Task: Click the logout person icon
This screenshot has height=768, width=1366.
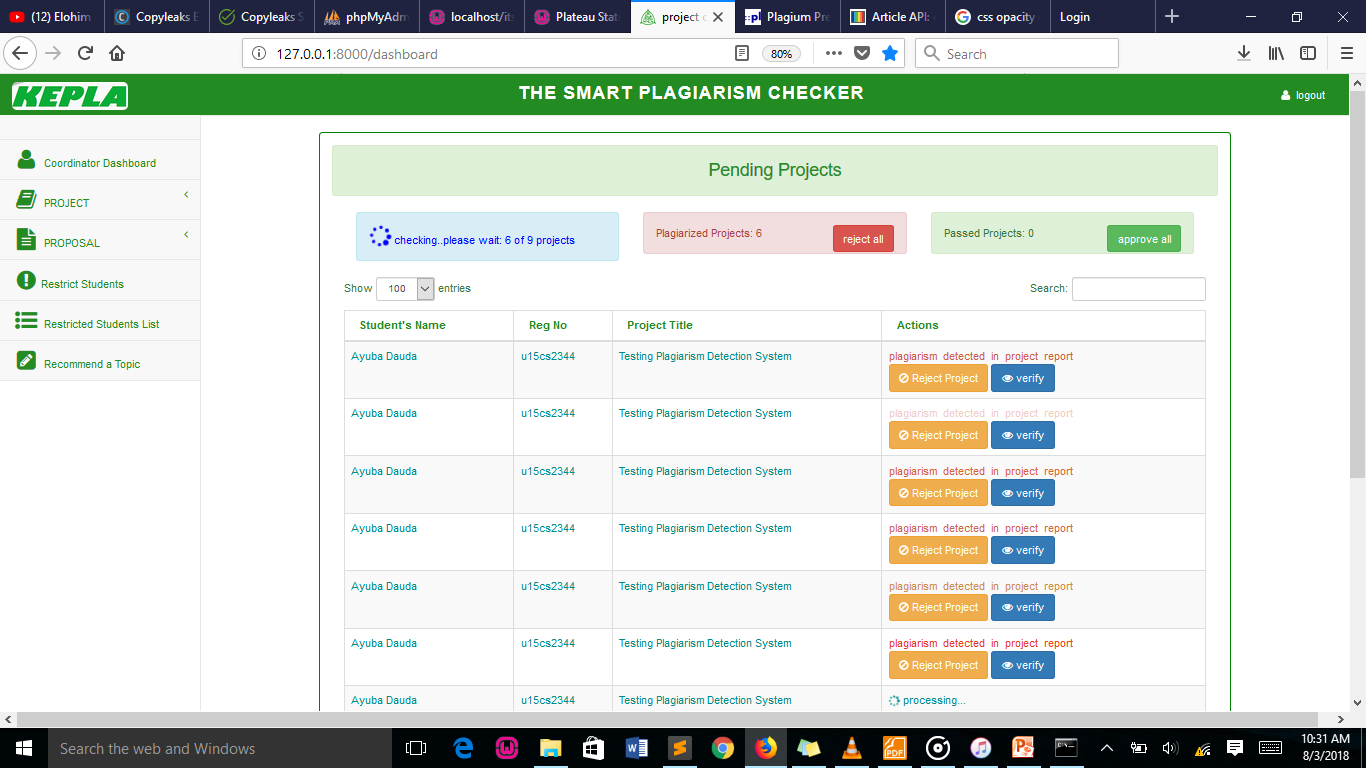Action: (1285, 94)
